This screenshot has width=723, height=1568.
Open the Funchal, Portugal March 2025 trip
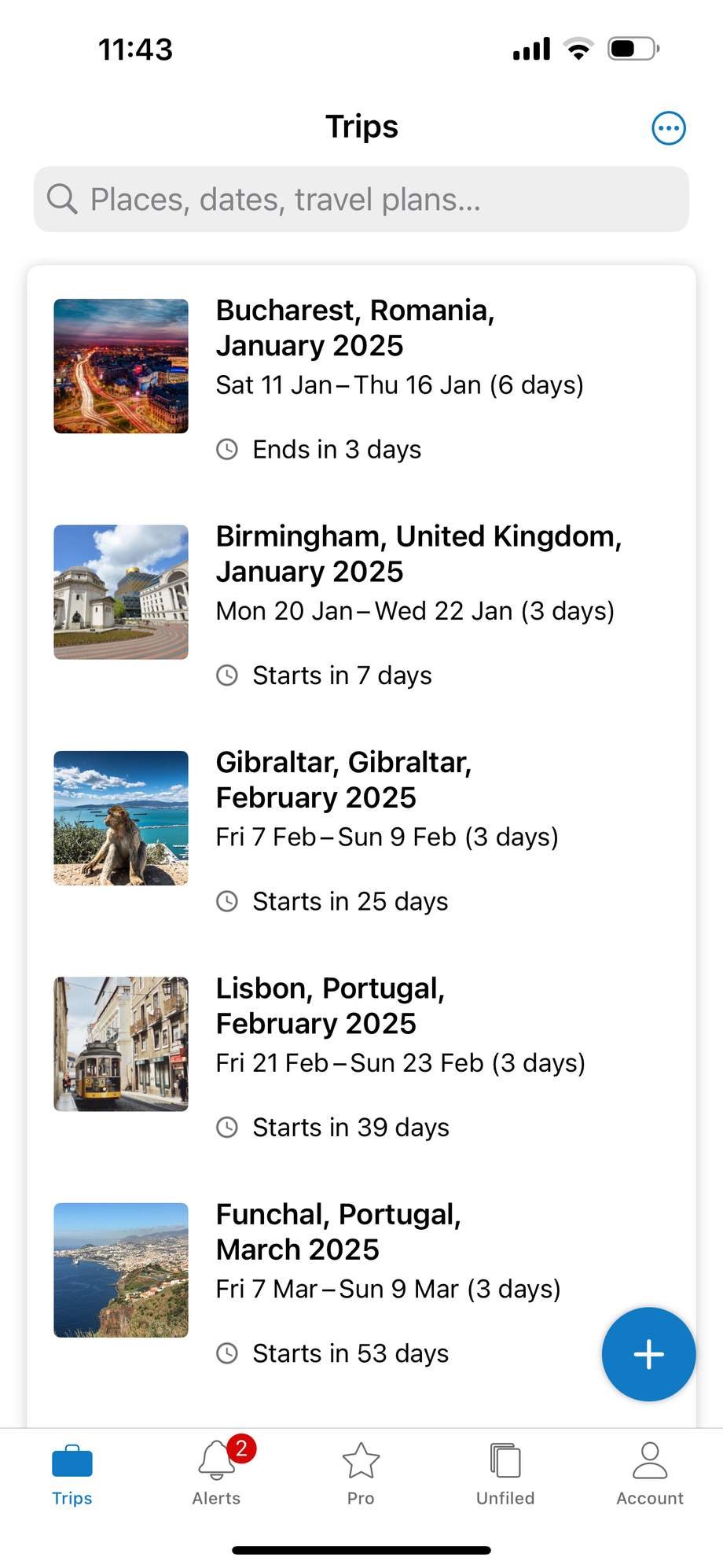click(338, 1231)
